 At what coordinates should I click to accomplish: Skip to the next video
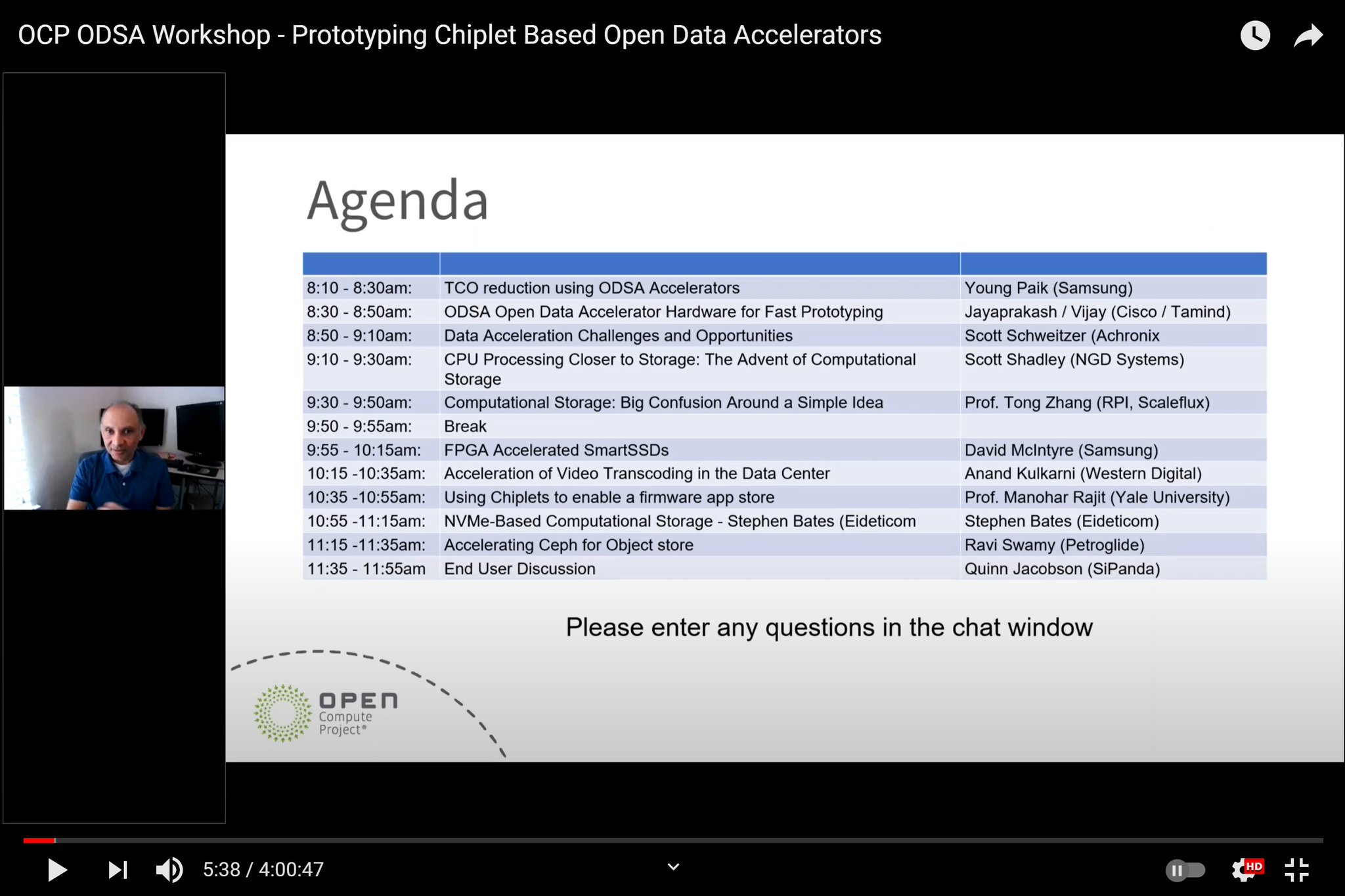pyautogui.click(x=117, y=869)
